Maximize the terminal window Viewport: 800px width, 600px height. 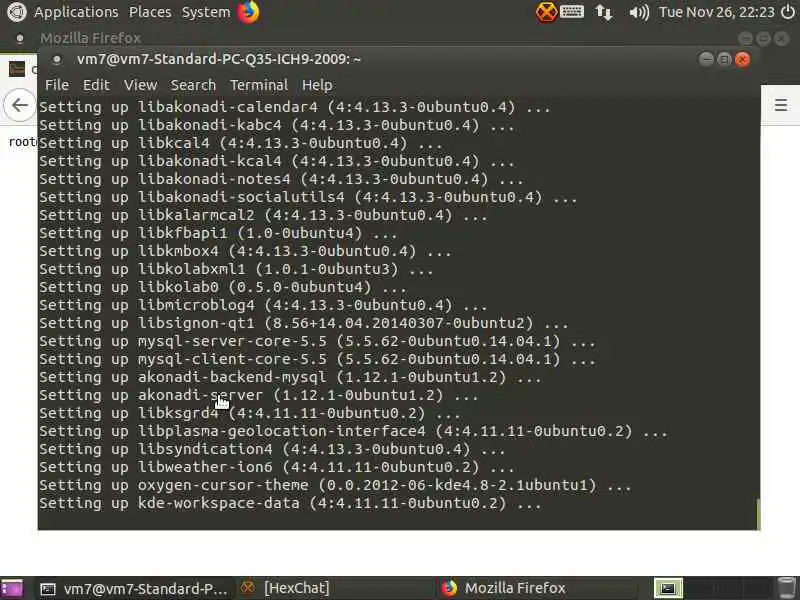click(x=724, y=59)
